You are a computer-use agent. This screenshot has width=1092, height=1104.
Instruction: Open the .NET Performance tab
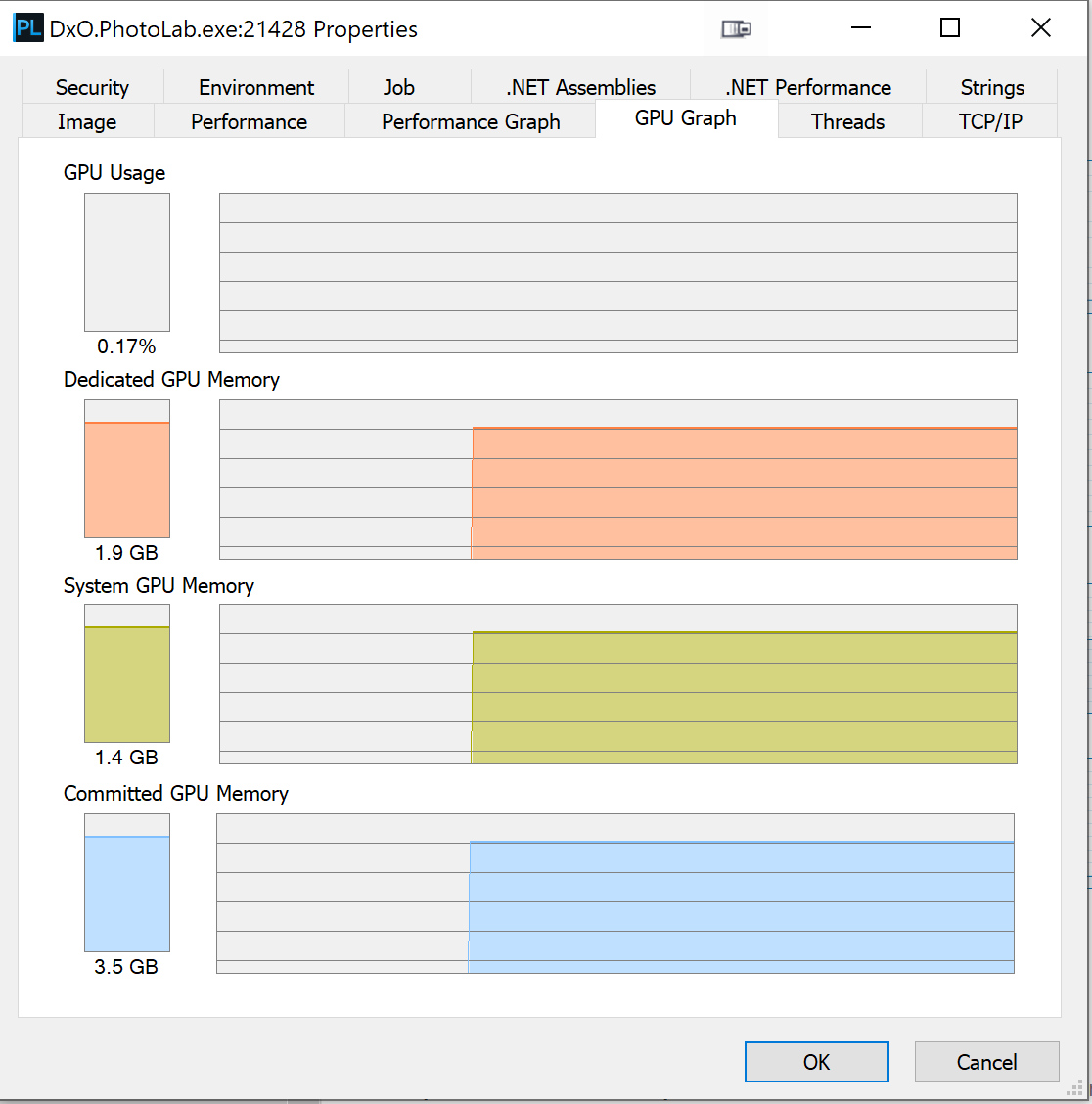pos(808,87)
